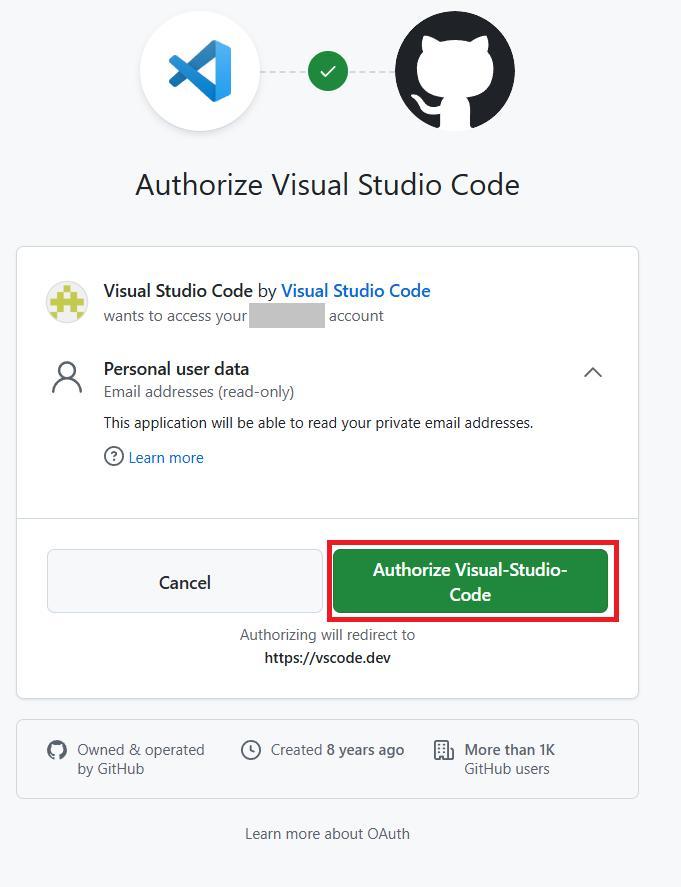Open Learn more about OAuth link
The width and height of the screenshot is (681, 887).
coord(327,834)
